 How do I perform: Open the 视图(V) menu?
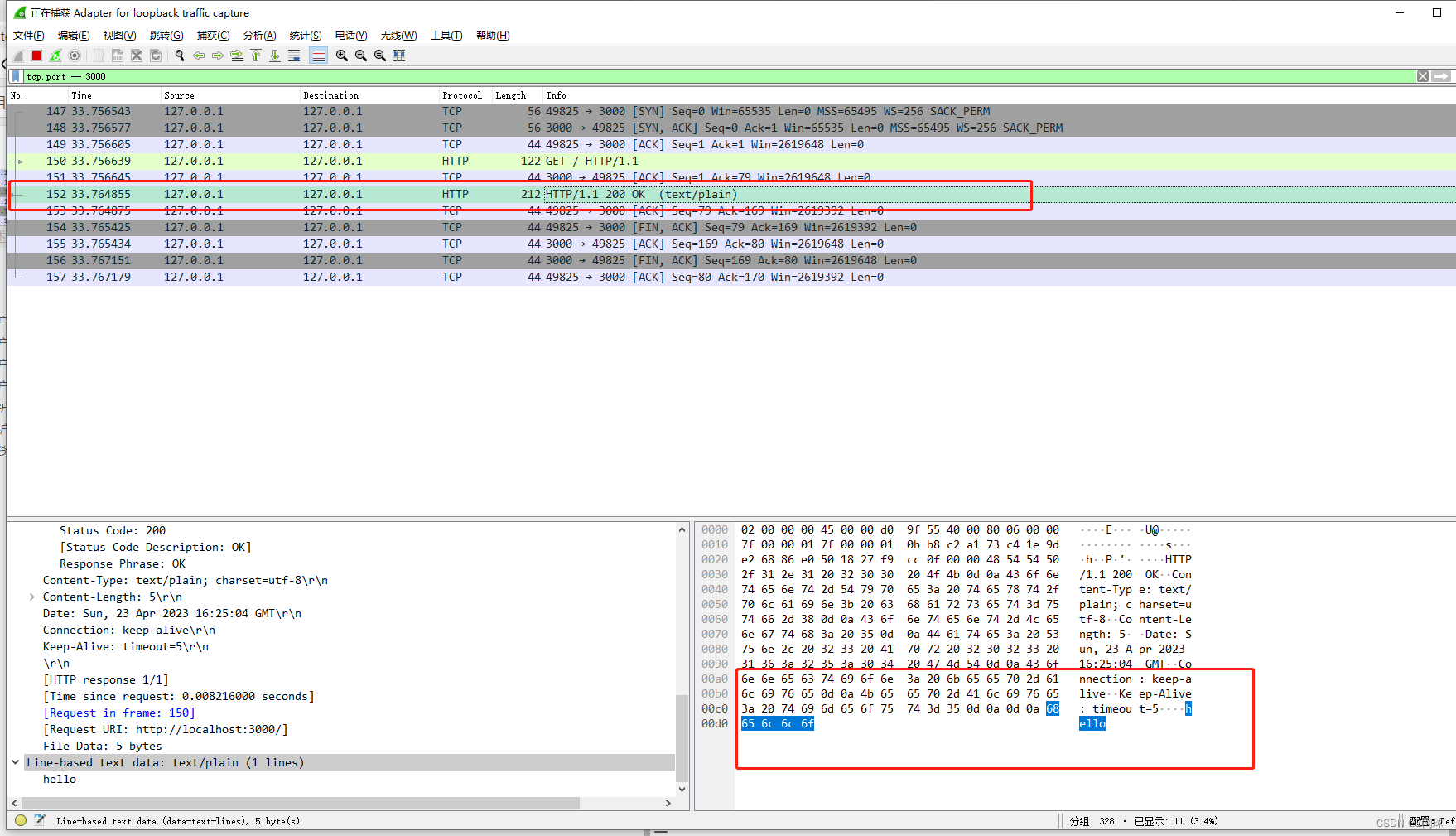tap(119, 36)
